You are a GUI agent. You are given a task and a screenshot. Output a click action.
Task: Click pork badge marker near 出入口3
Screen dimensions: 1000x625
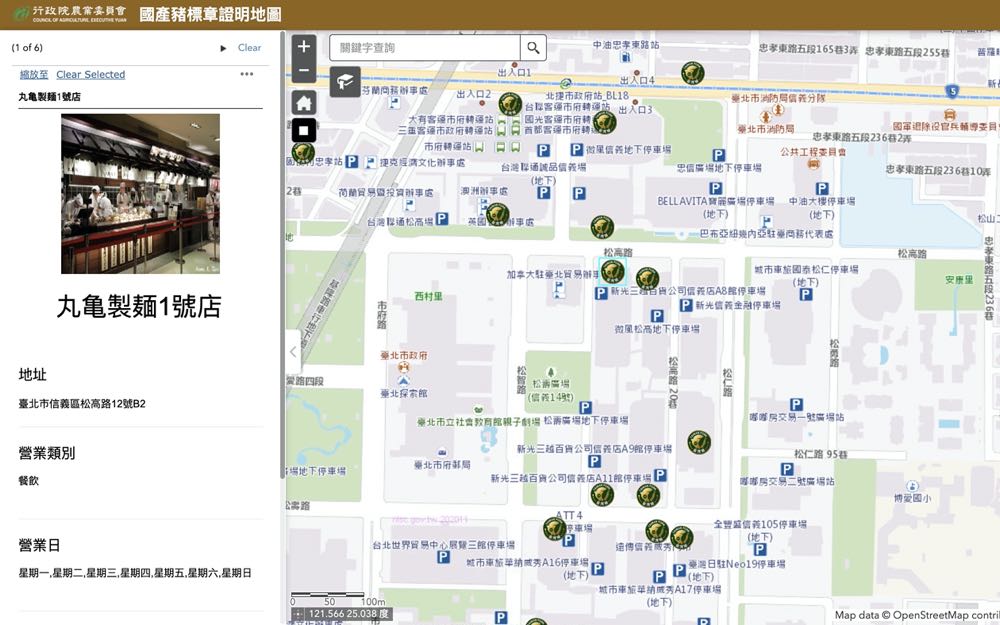click(x=605, y=122)
